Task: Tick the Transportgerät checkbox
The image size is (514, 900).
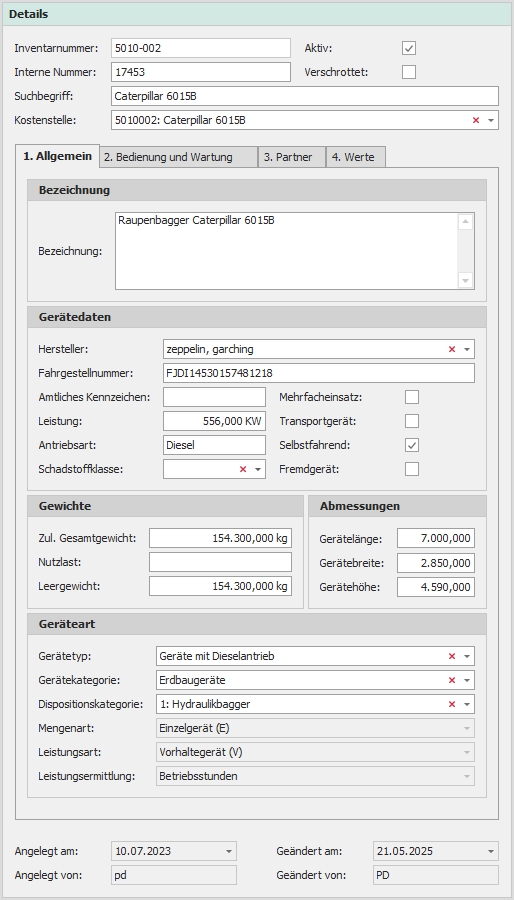Action: (412, 421)
